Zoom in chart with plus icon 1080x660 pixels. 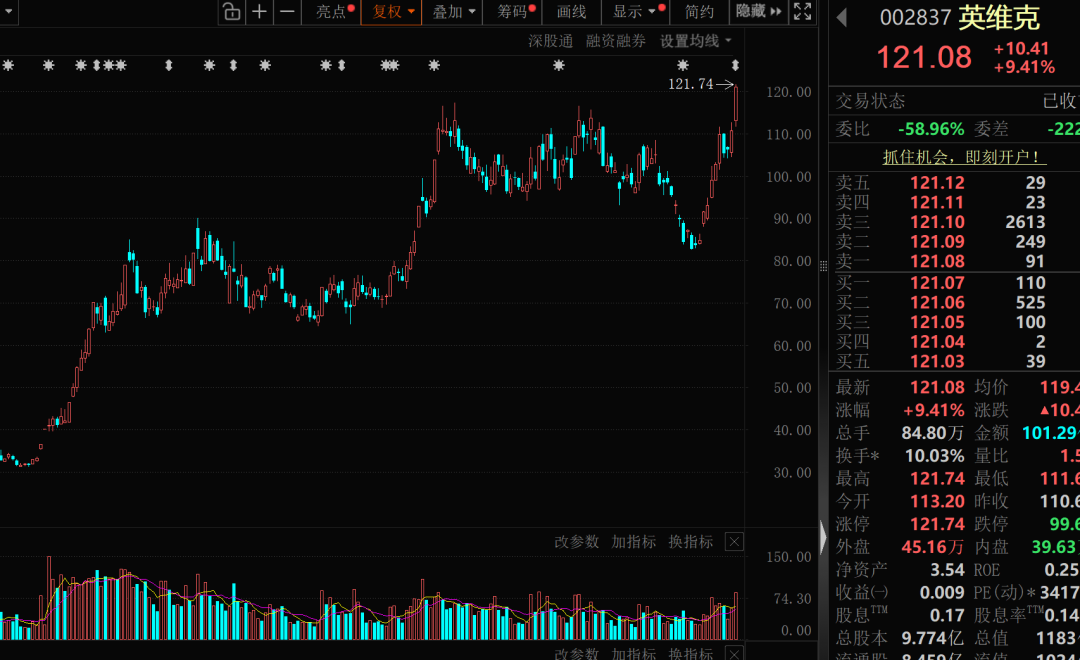click(x=260, y=12)
